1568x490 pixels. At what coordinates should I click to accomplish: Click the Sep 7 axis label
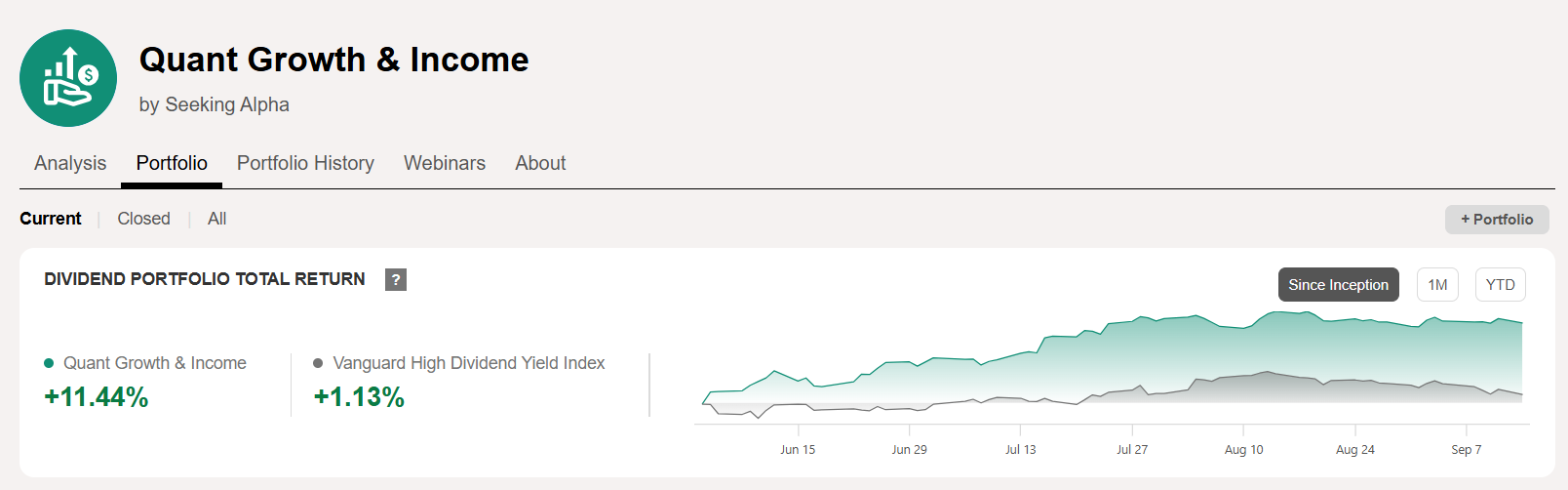(1467, 450)
